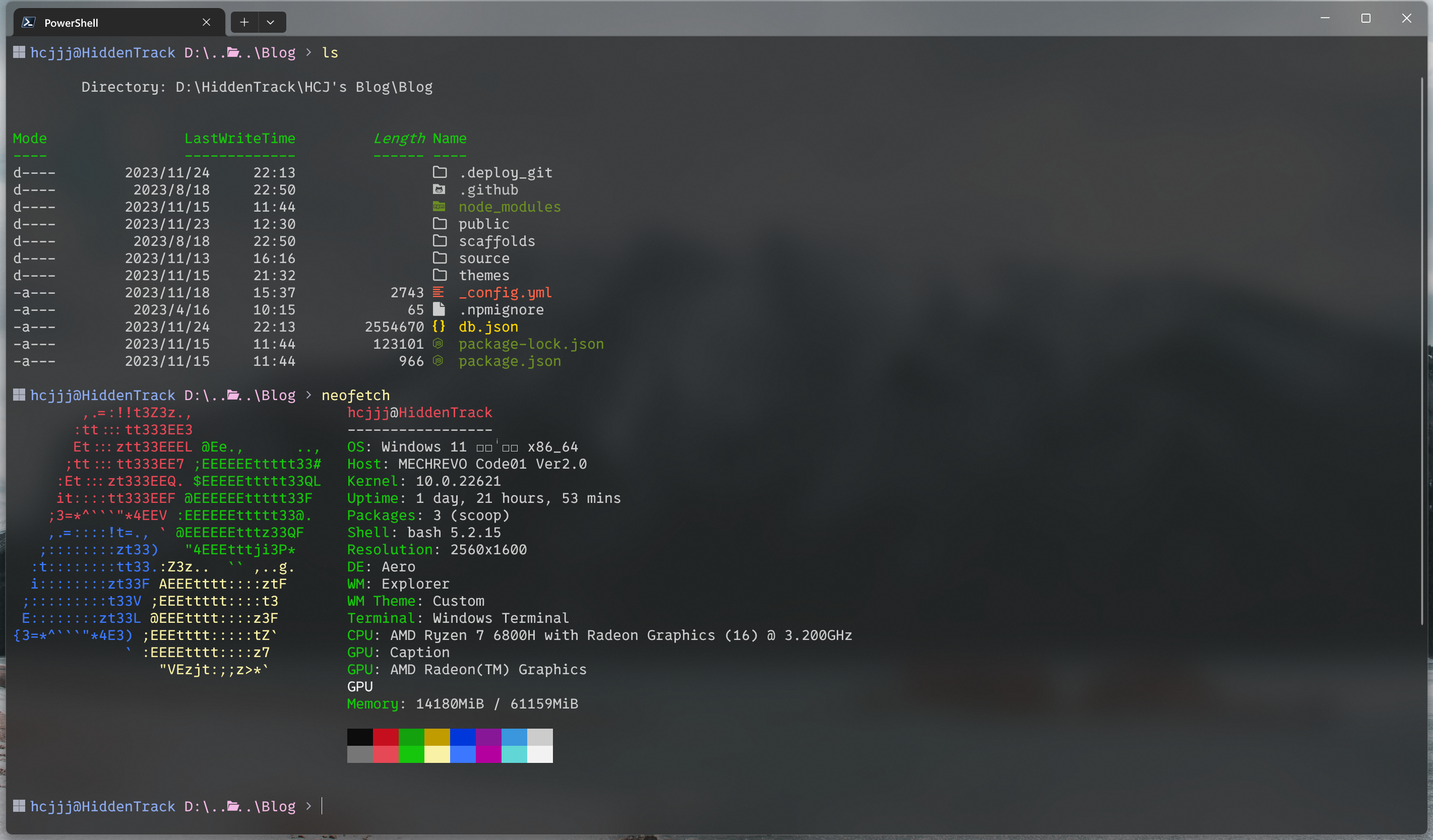Click the bright cyan block in palette
1433x840 pixels.
514,754
